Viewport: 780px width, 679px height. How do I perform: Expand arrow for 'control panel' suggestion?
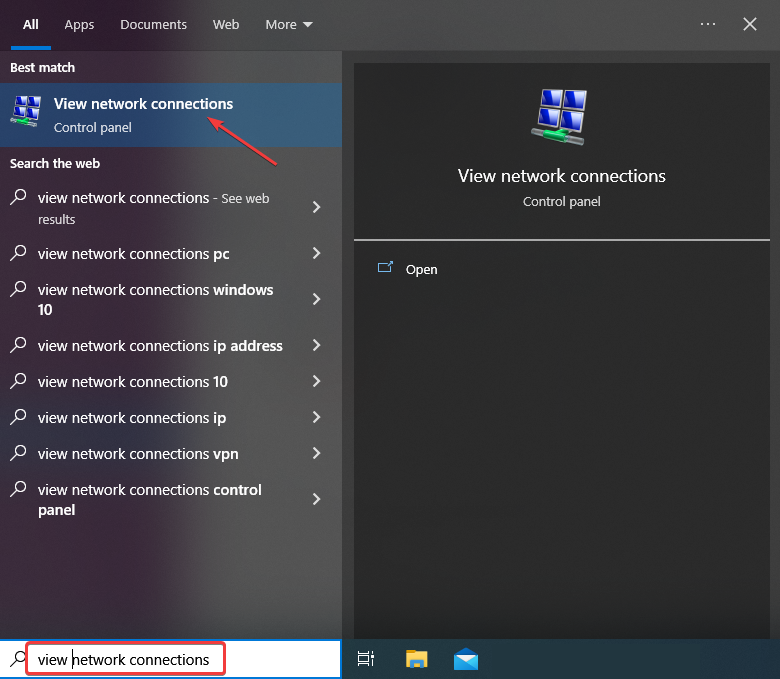point(316,499)
